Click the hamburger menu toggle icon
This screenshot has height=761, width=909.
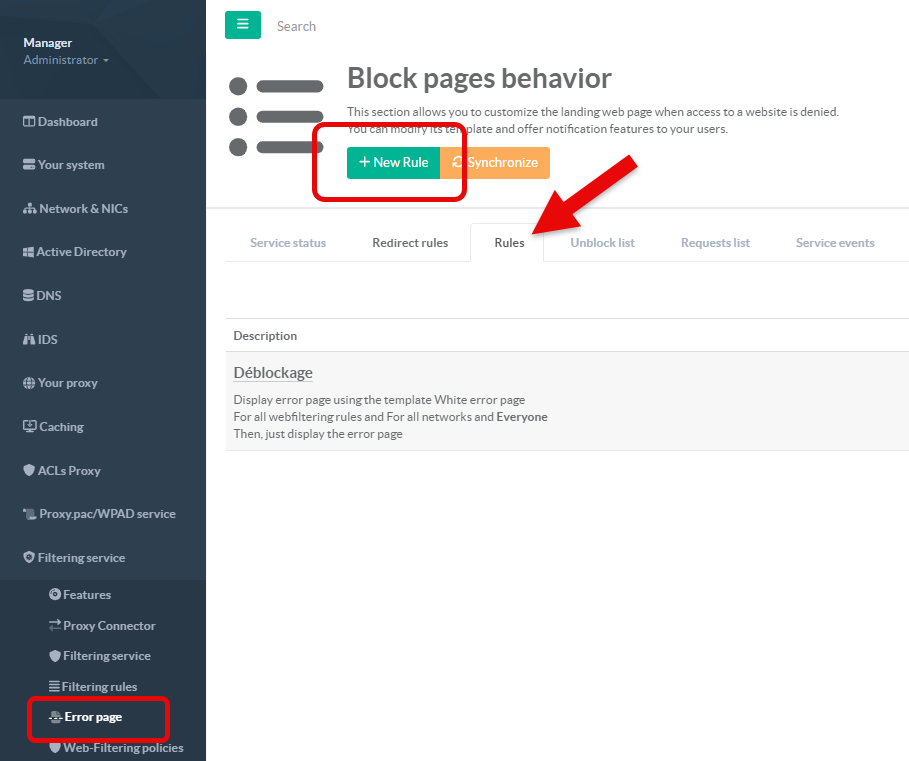pyautogui.click(x=242, y=25)
